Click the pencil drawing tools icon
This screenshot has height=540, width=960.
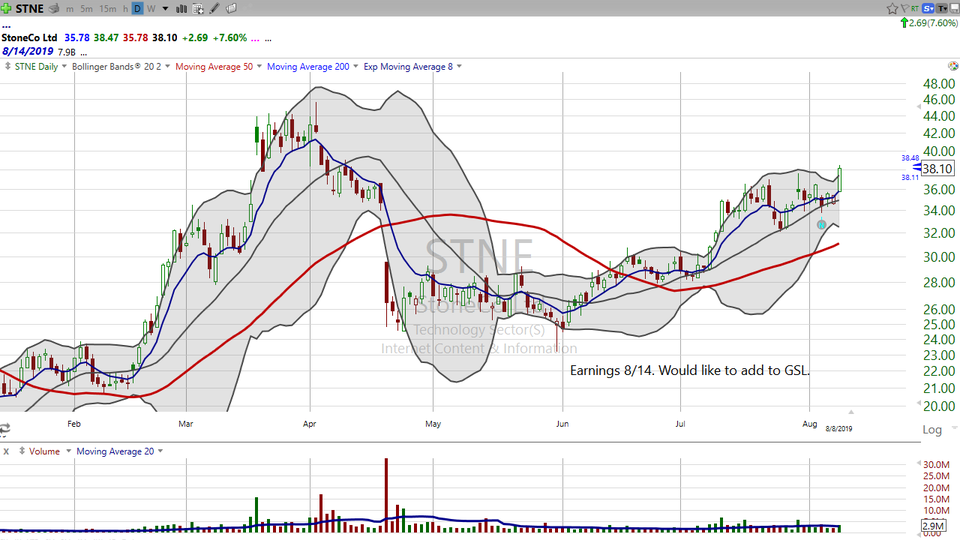[214, 8]
